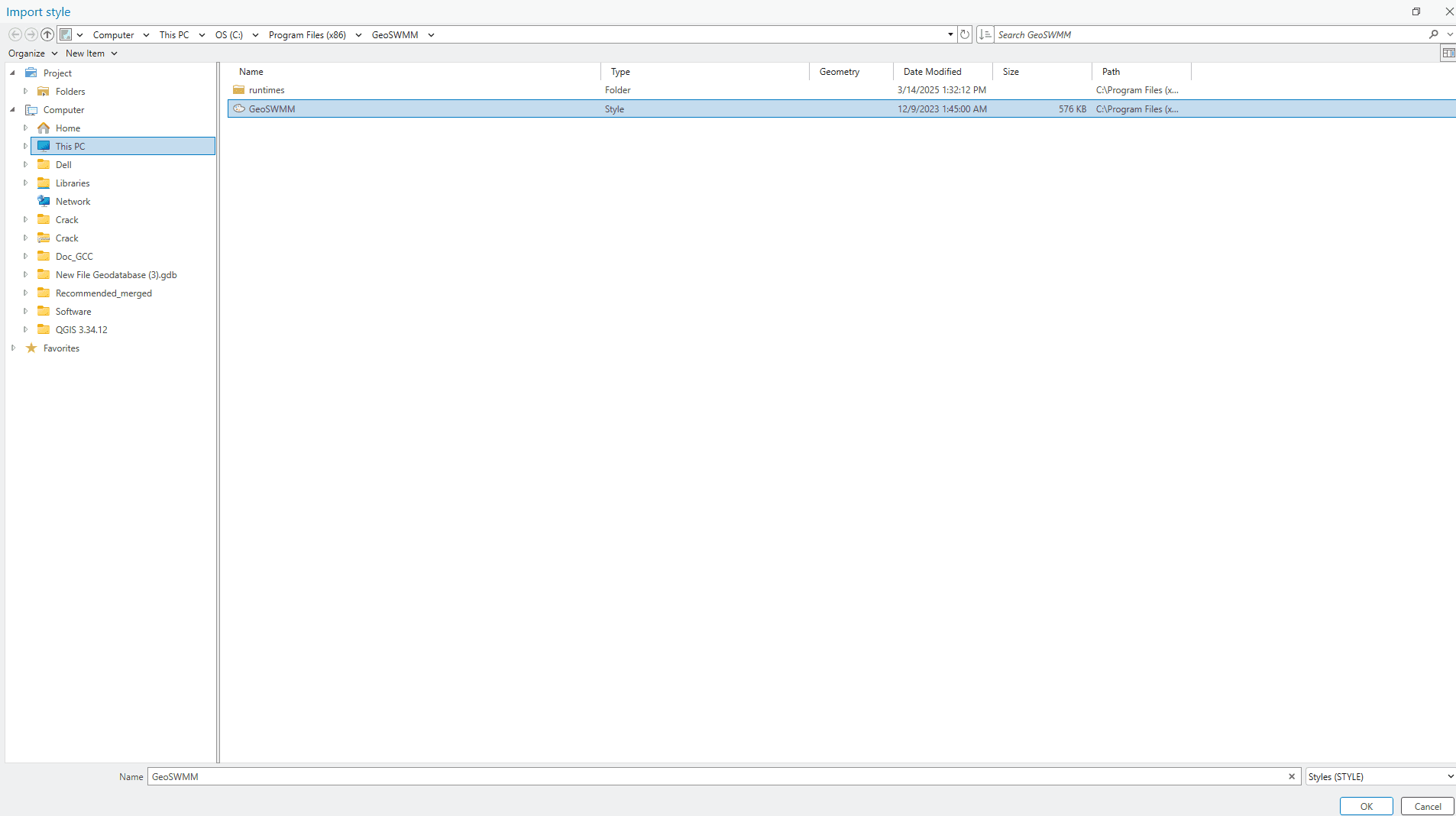Select Network in the sidebar
The height and width of the screenshot is (816, 1456).
click(72, 201)
